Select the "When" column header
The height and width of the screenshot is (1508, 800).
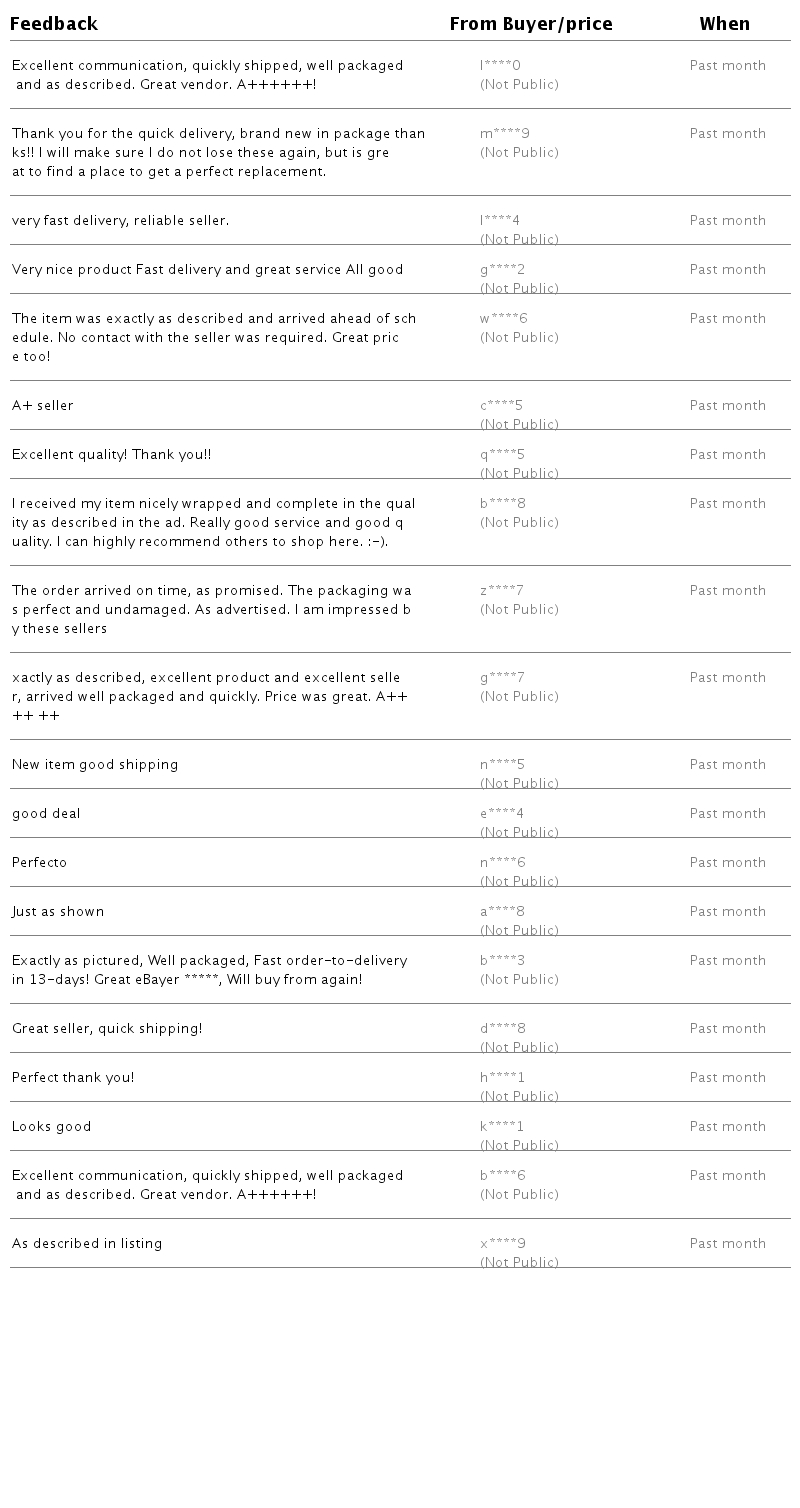[x=724, y=24]
